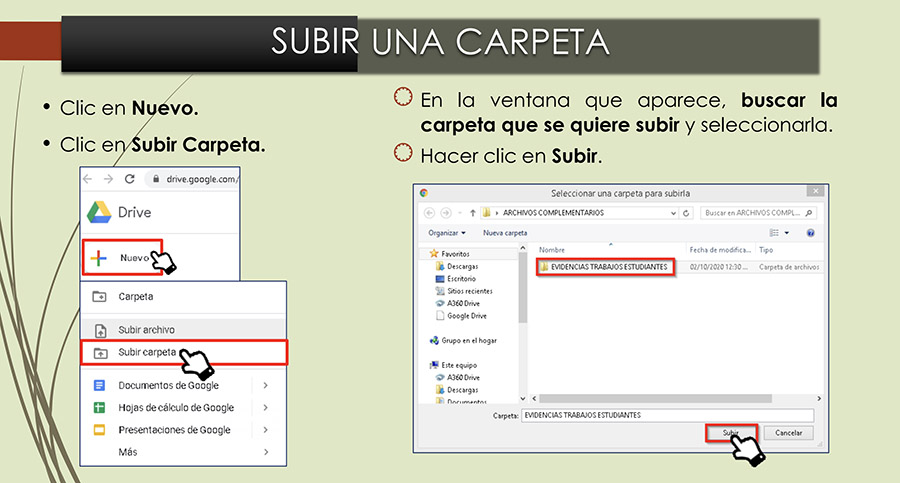The width and height of the screenshot is (900, 483).
Task: Click the dialog back navigation arrow
Action: pyautogui.click(x=429, y=213)
